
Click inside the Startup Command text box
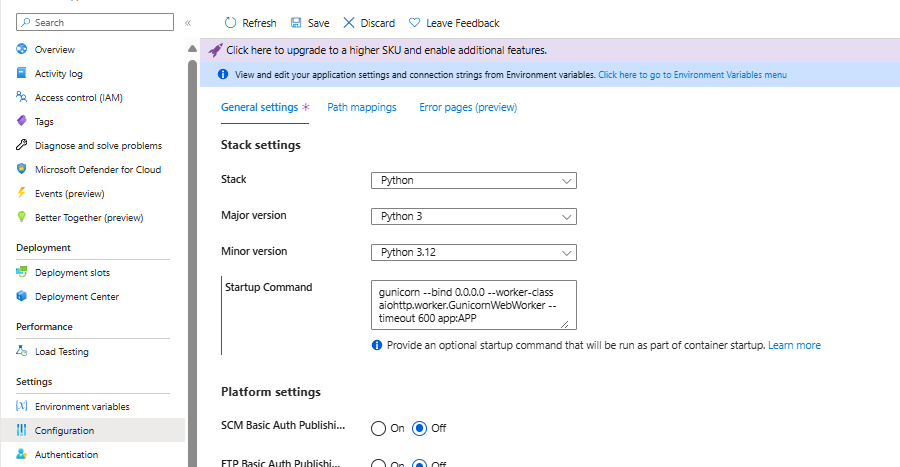(x=474, y=305)
